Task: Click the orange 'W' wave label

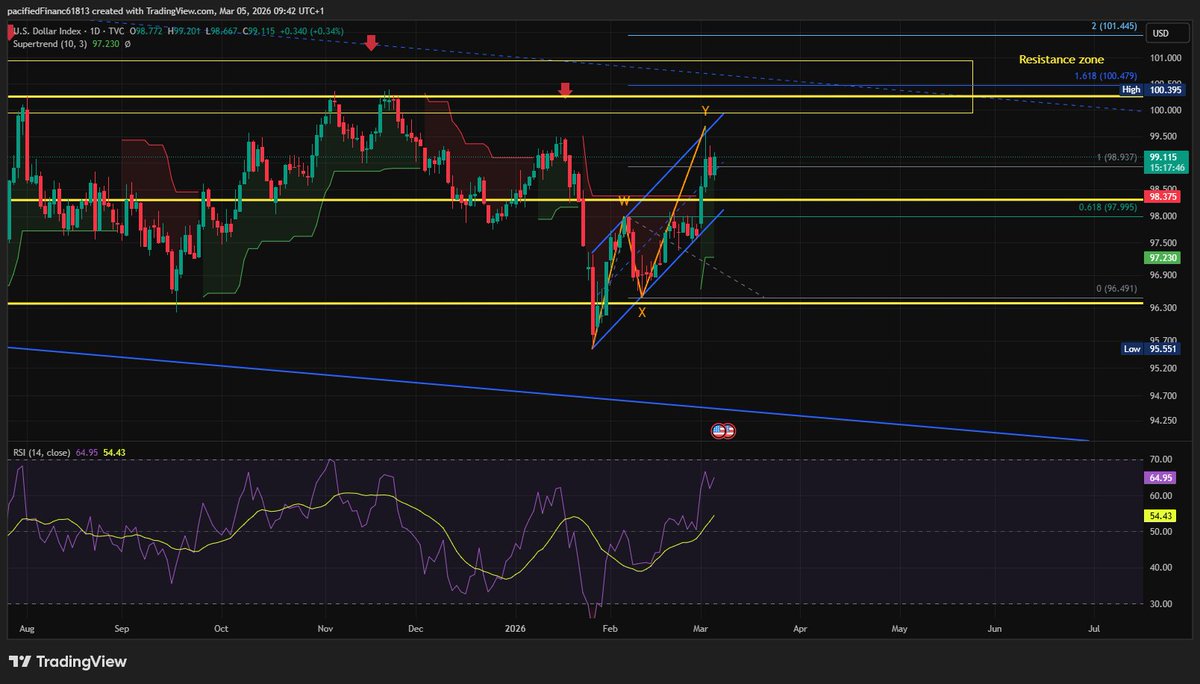Action: click(623, 201)
